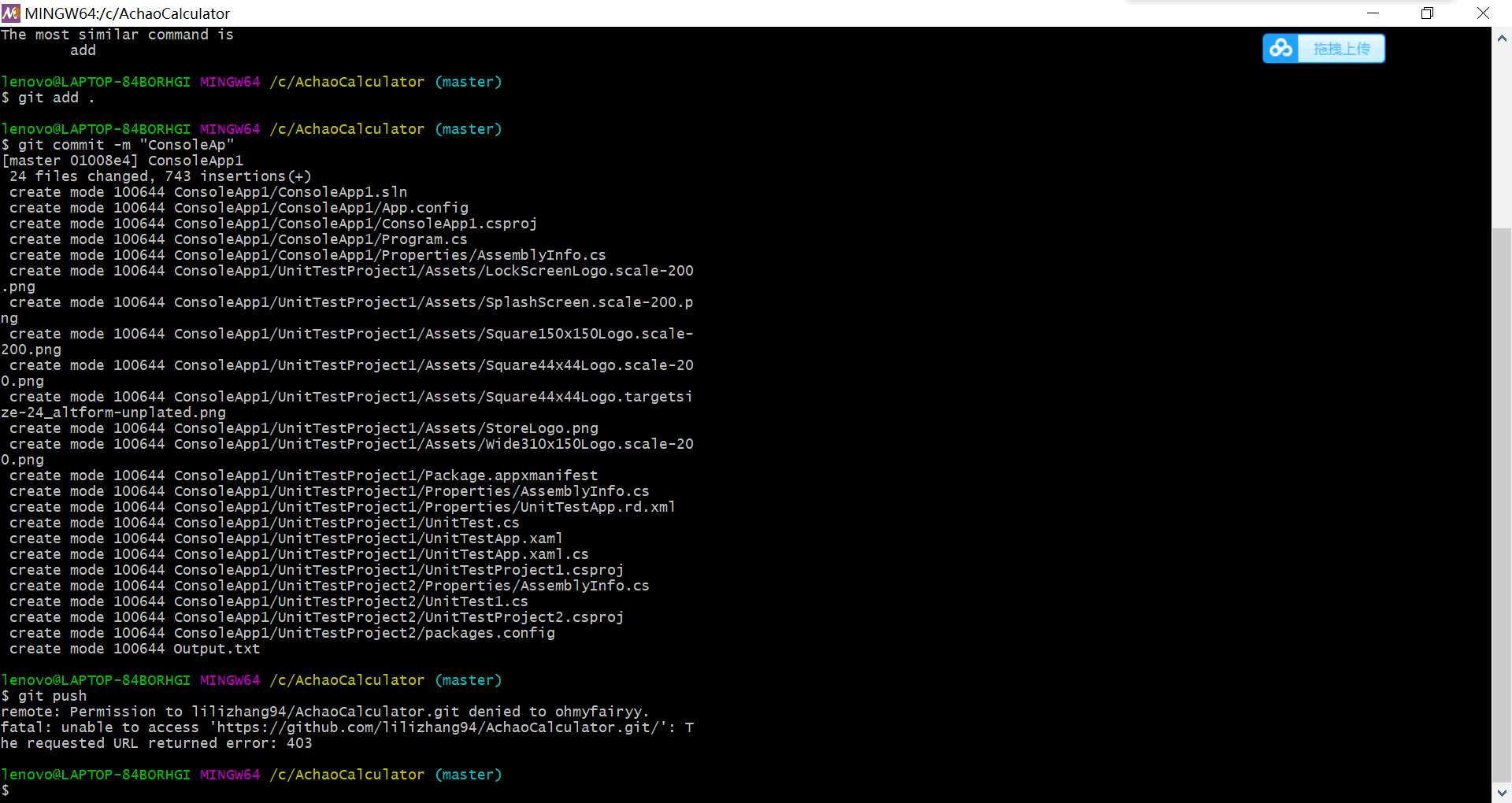This screenshot has height=803, width=1512.
Task: Click the scrollbar up arrow
Action: (1502, 38)
